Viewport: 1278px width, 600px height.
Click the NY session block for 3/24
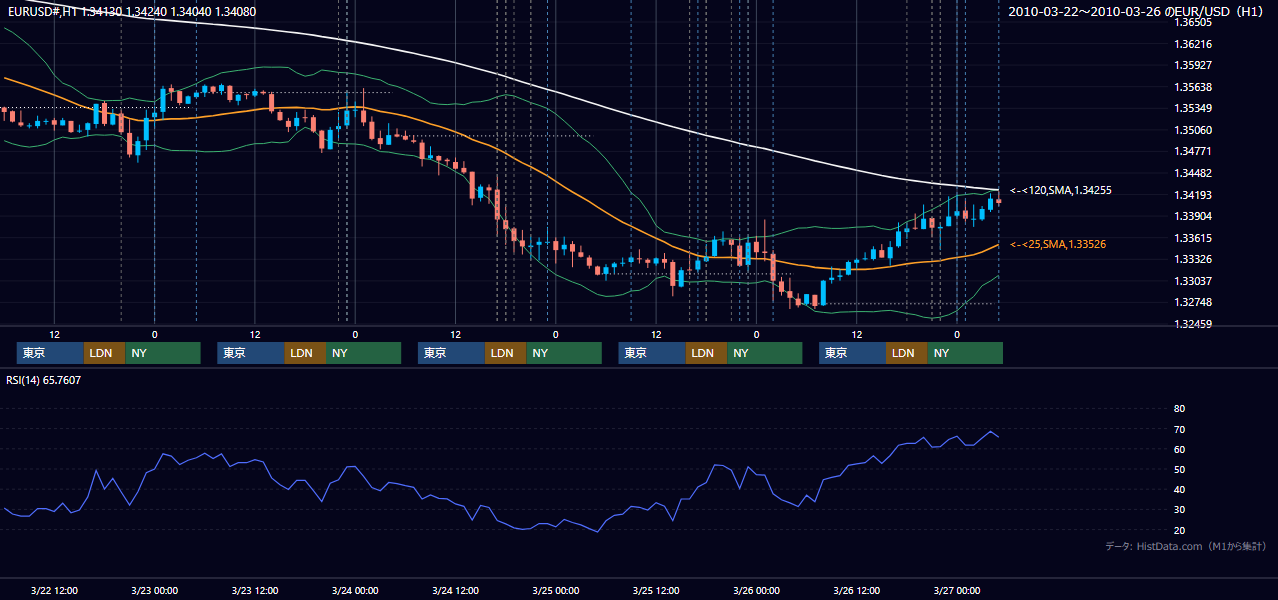point(564,353)
